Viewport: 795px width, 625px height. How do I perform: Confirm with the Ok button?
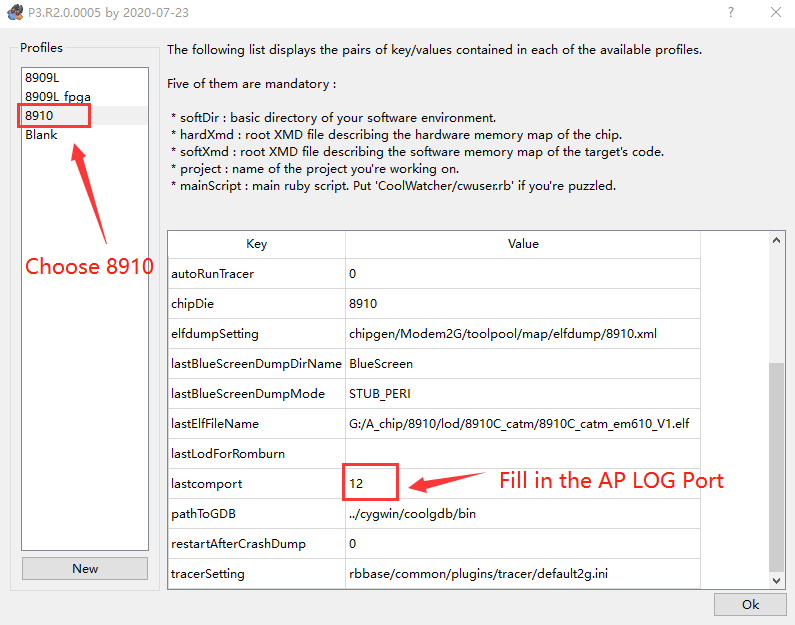pos(750,605)
